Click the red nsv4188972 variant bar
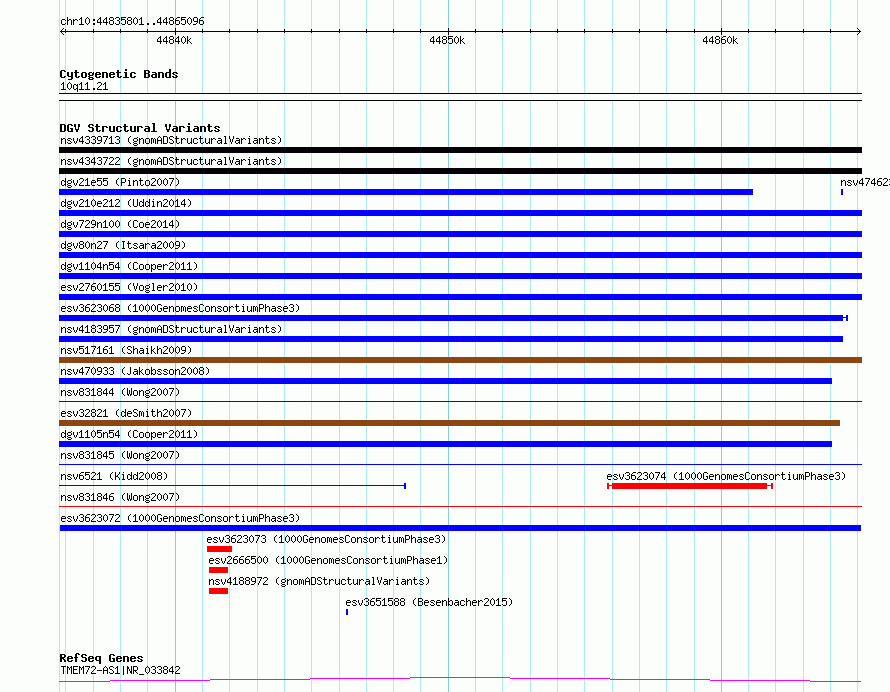Screen dimensions: 890x692 [x=219, y=591]
